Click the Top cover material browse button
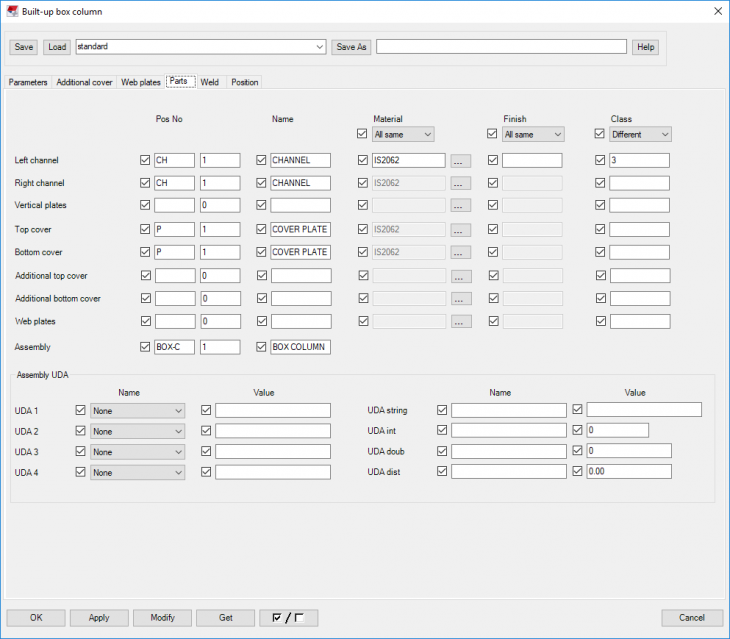 point(460,229)
